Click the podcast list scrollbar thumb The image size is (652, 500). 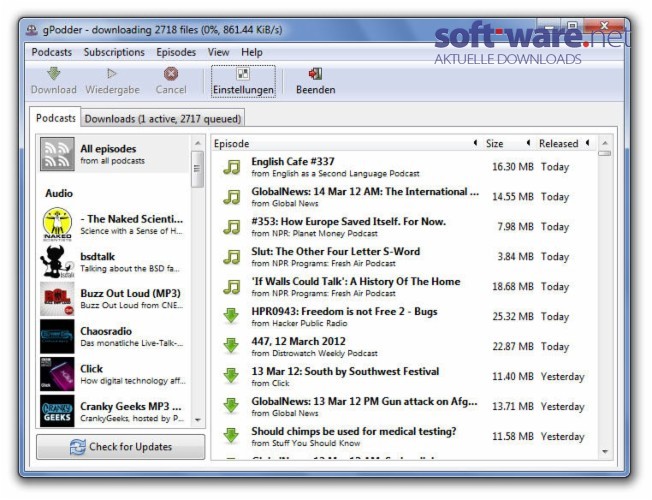[x=197, y=169]
